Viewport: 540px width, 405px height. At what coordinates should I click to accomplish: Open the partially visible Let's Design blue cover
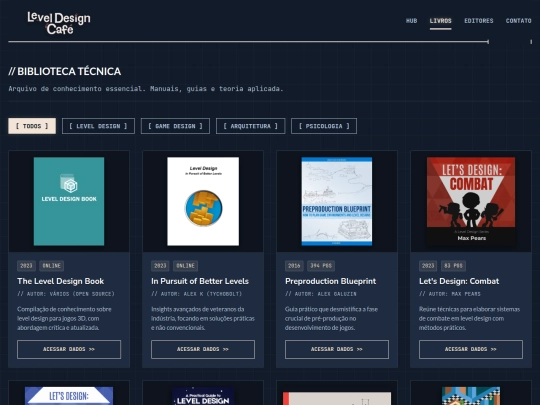(x=69, y=396)
